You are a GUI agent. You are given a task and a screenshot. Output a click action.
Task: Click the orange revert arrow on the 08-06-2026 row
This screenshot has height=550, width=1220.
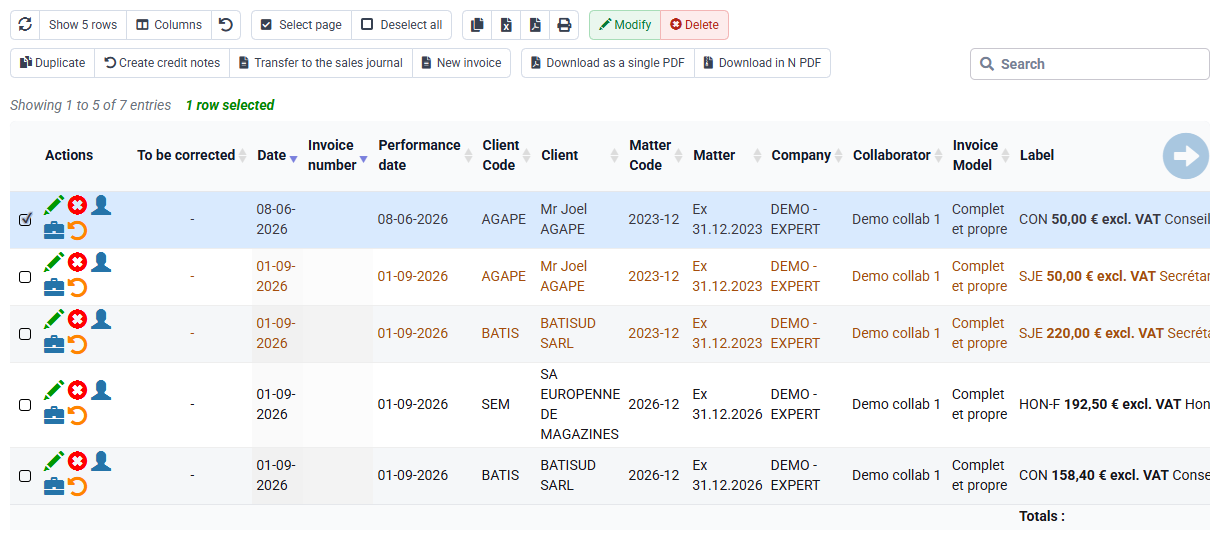point(77,231)
